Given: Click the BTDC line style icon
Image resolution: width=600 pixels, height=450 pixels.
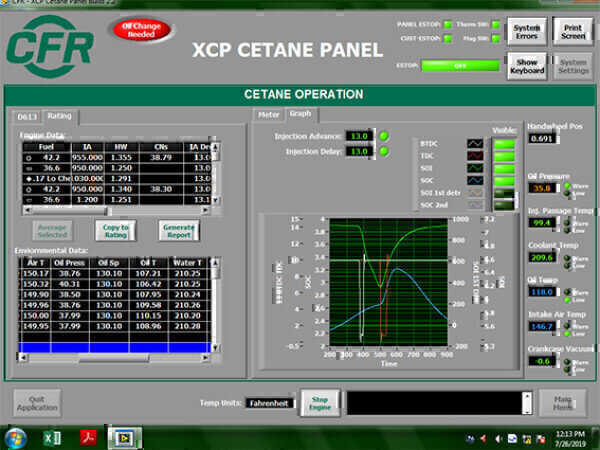Looking at the screenshot, I should tap(475, 143).
